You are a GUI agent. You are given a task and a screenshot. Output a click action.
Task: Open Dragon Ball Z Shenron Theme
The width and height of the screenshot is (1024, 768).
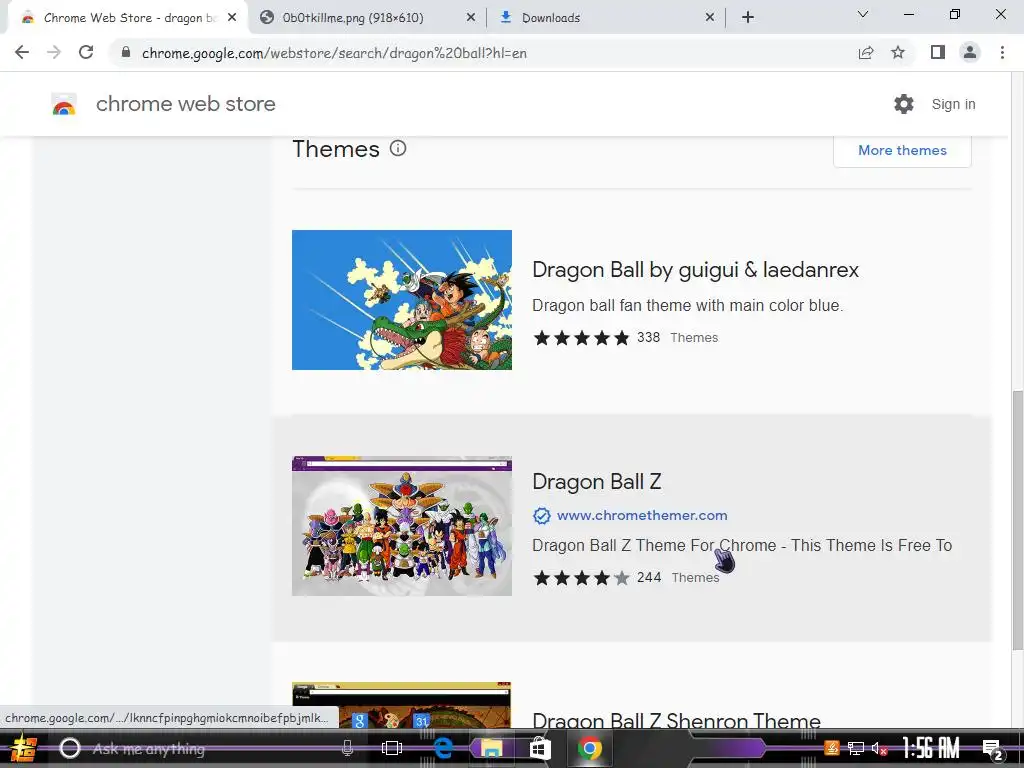click(676, 720)
